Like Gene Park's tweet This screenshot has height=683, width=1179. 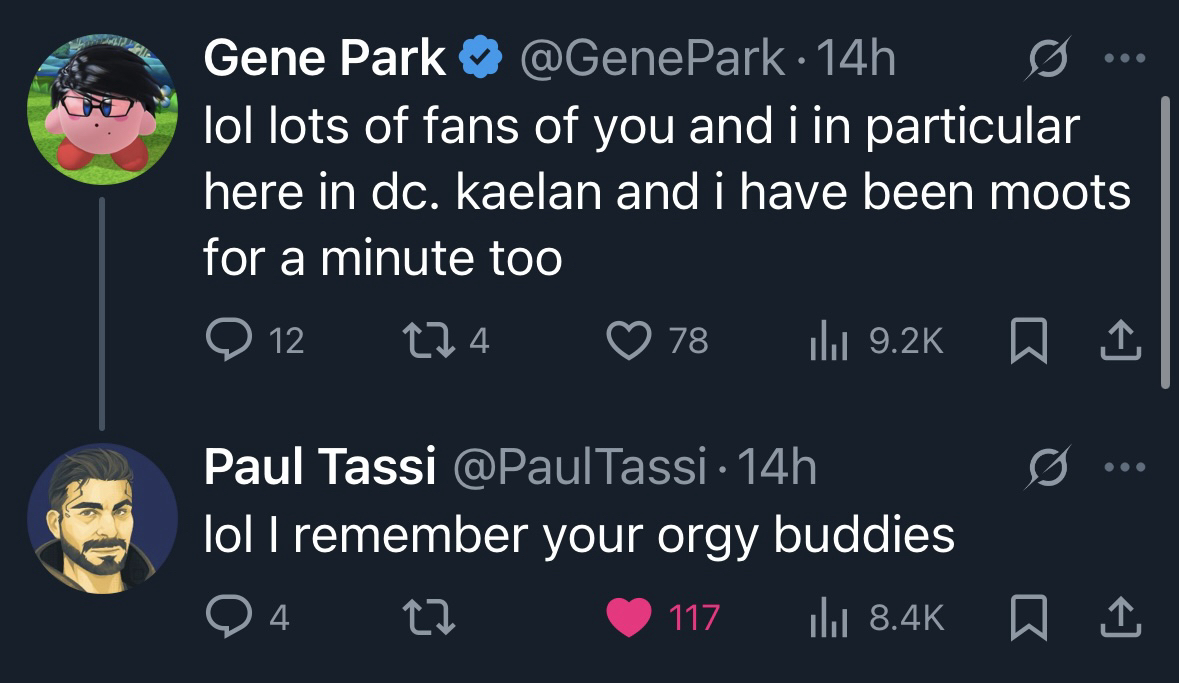[629, 342]
